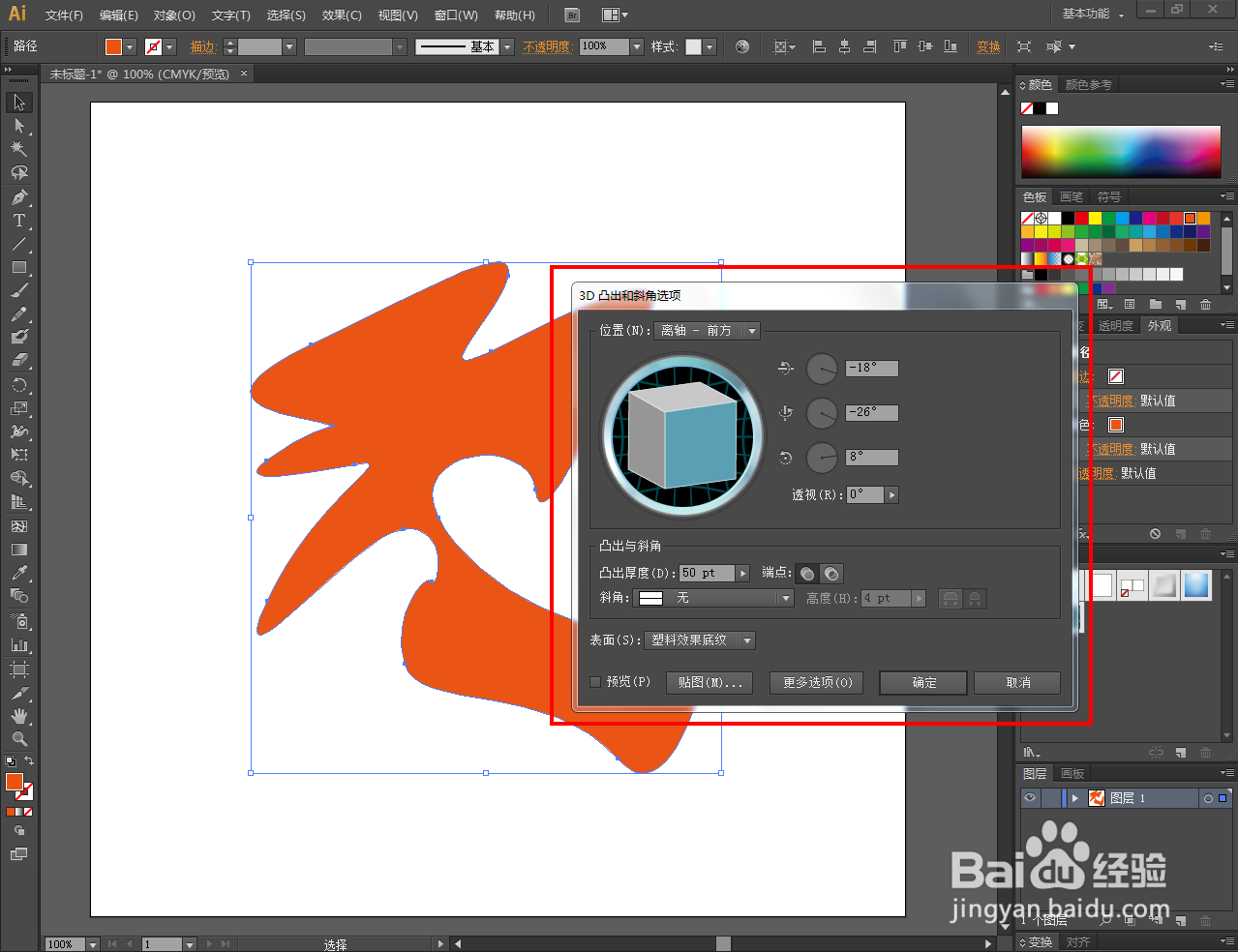Click the Opacity link in control bar
Viewport: 1238px width, 952px height.
point(547,46)
